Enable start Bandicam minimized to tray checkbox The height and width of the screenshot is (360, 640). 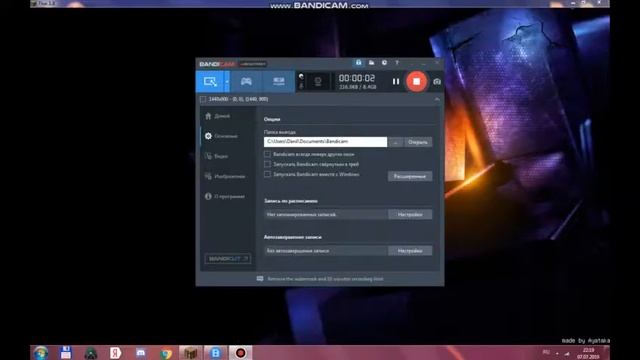click(x=267, y=164)
